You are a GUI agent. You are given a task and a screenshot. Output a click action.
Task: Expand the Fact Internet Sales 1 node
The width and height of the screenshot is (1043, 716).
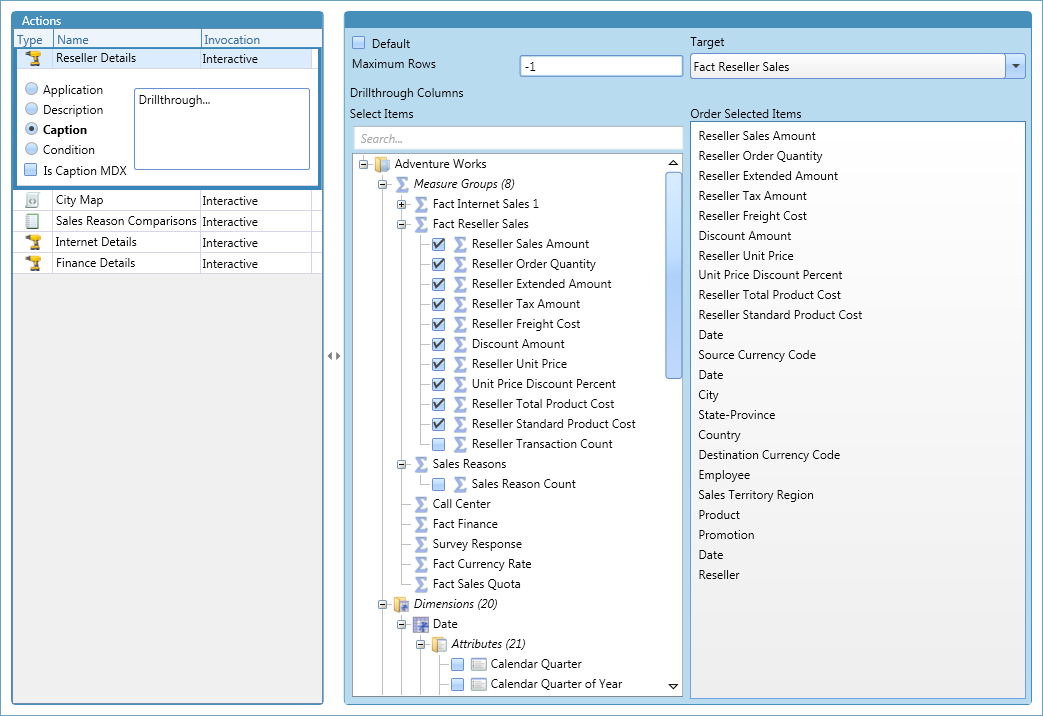402,204
